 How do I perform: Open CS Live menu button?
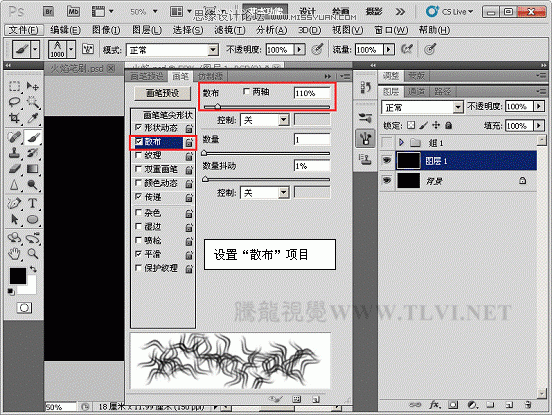click(449, 12)
